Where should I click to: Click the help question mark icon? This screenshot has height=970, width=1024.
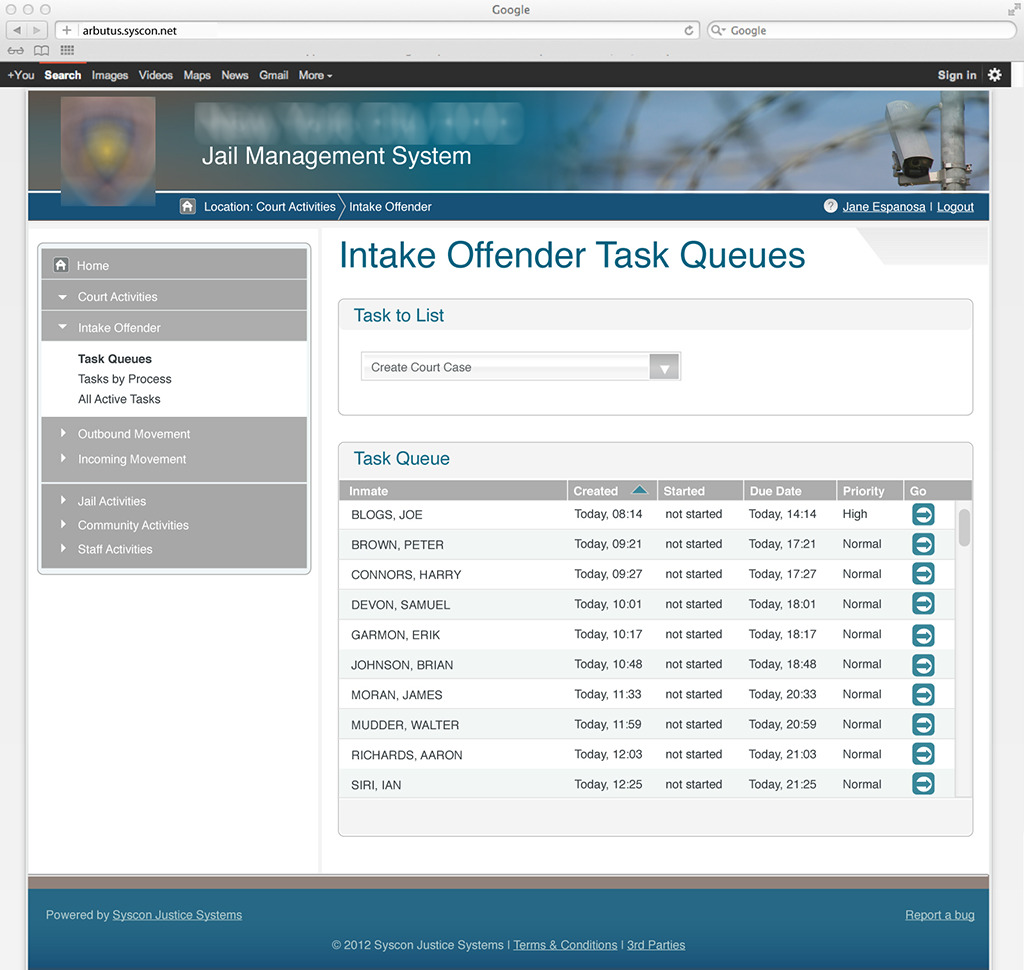pos(830,207)
